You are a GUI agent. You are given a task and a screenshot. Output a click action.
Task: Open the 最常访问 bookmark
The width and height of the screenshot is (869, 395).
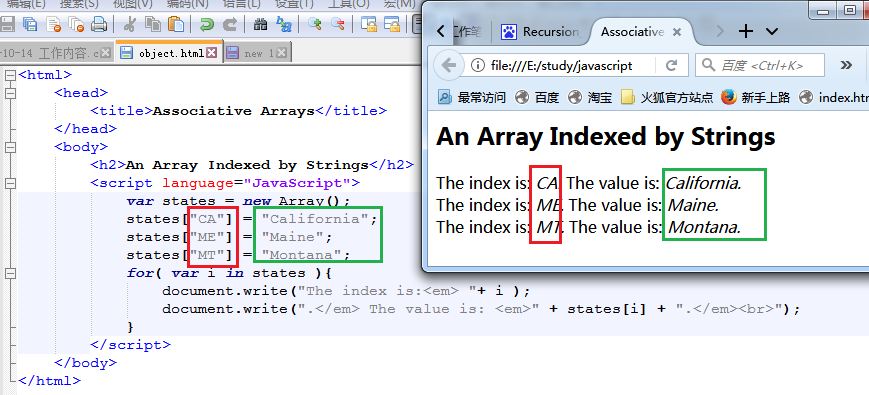[472, 98]
